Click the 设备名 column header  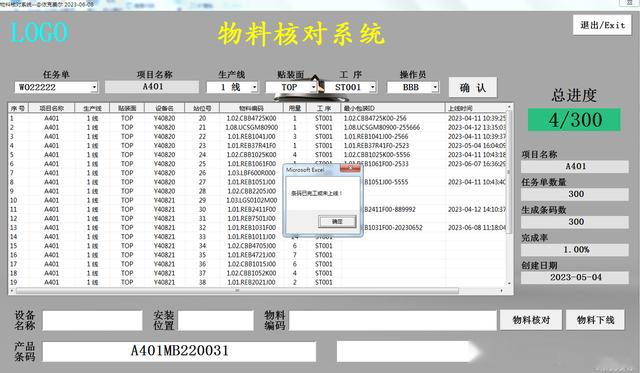point(164,108)
